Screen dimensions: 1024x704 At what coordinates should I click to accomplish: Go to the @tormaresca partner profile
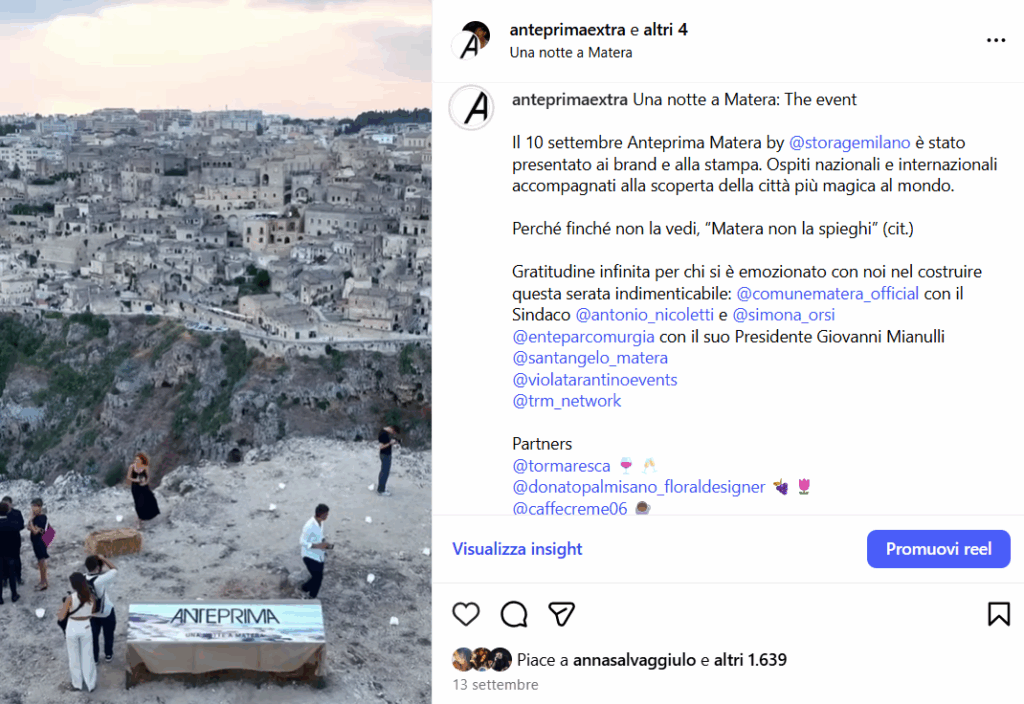[561, 466]
